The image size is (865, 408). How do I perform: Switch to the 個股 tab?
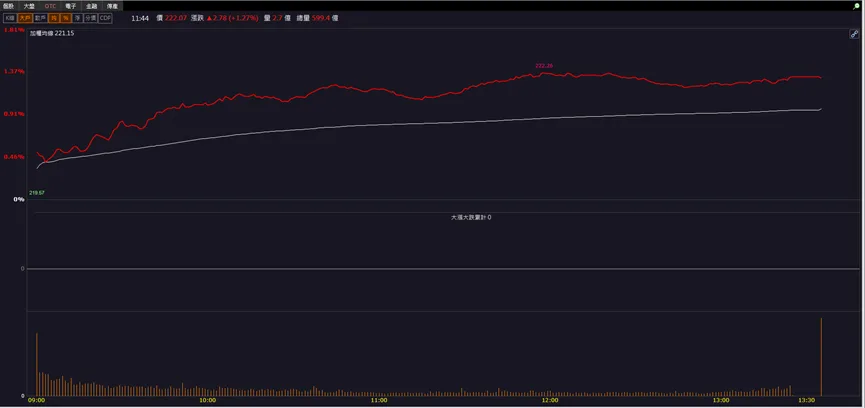[8, 6]
